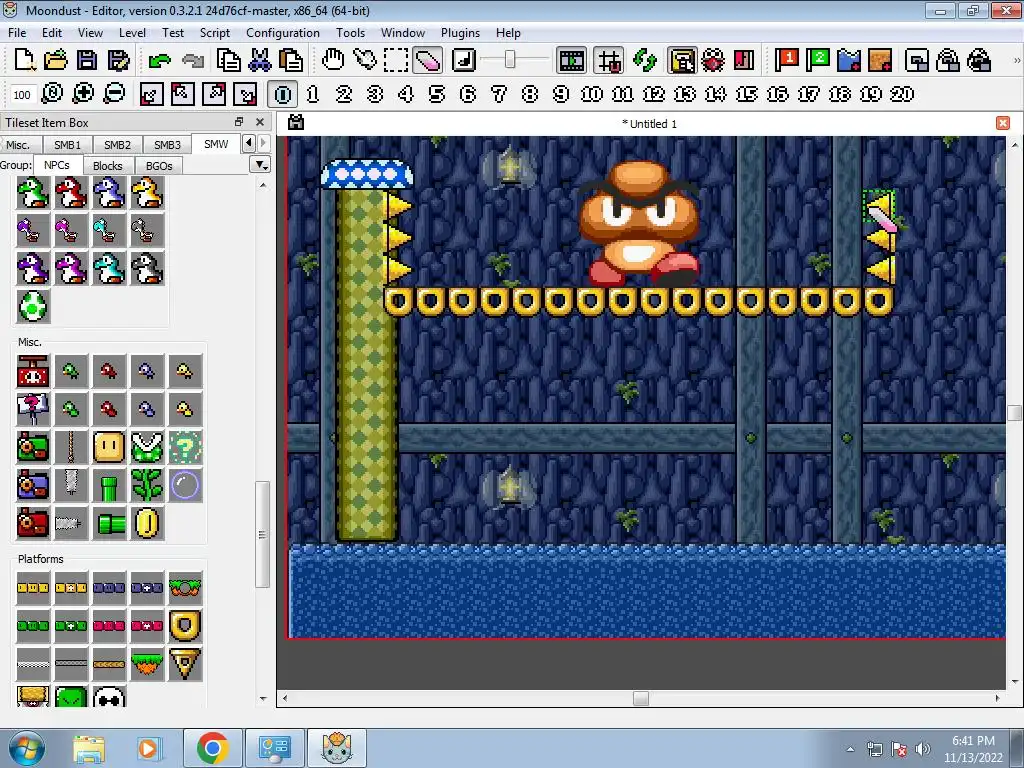1024x768 pixels.
Task: Open an existing file via folder icon
Action: pos(56,60)
